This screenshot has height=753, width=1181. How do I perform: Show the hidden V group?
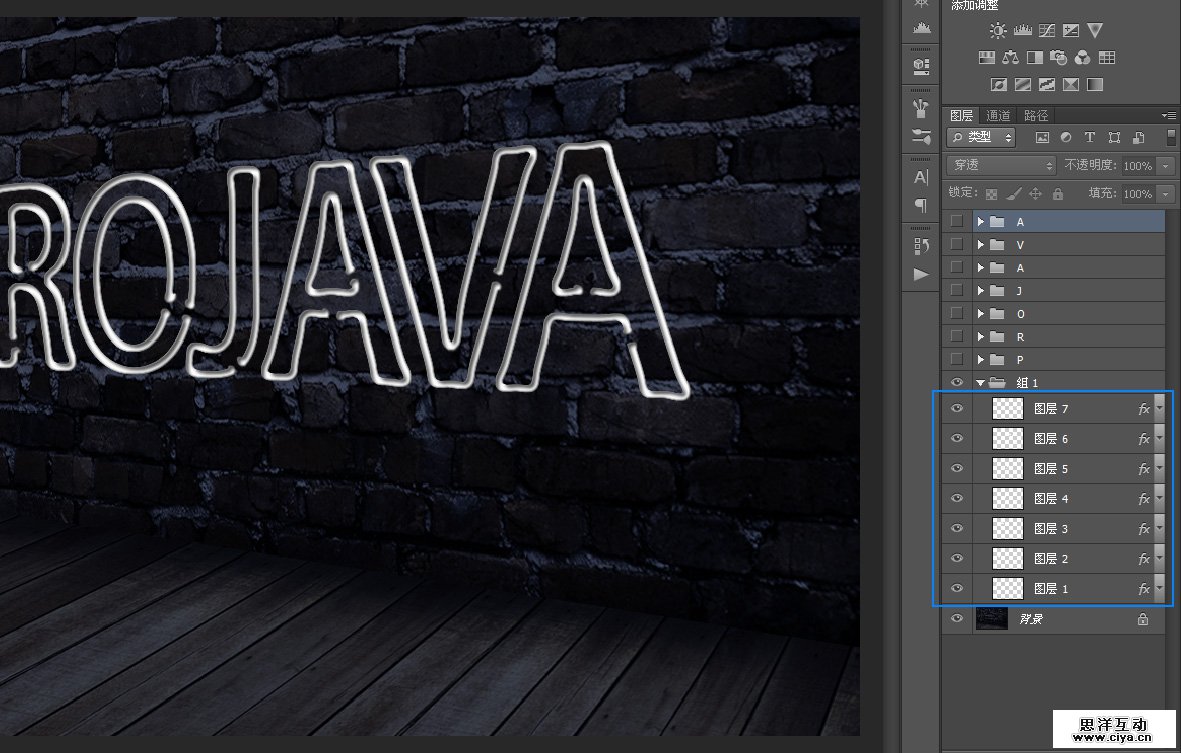pyautogui.click(x=957, y=244)
